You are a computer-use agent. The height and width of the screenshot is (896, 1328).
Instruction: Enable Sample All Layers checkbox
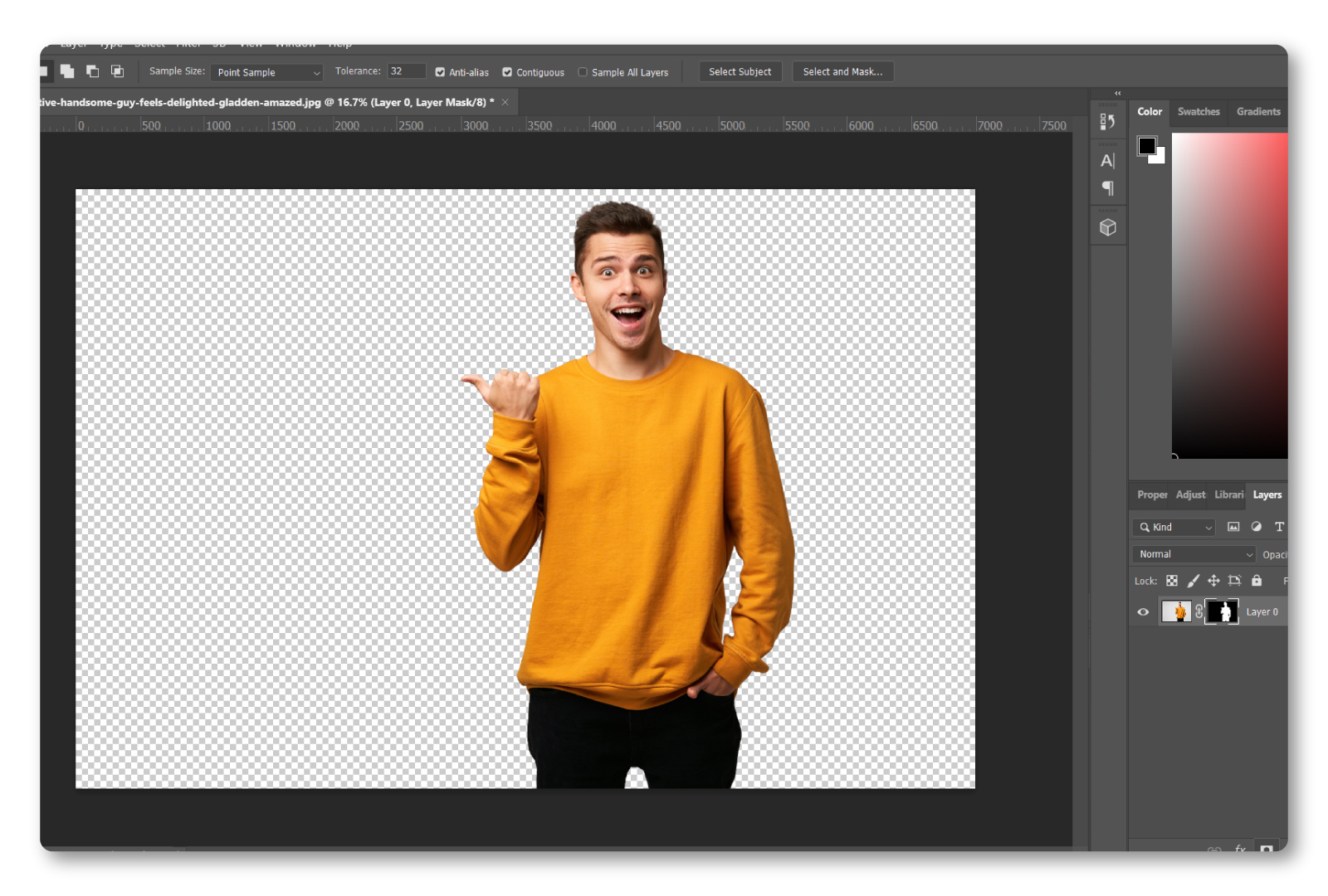[x=583, y=72]
